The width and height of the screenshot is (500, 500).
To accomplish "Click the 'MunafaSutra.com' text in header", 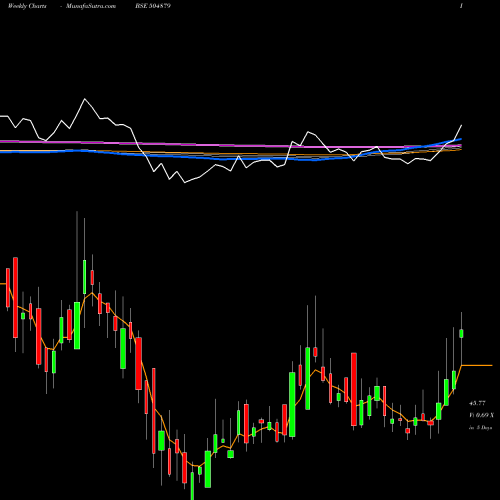I will (x=91, y=6).
